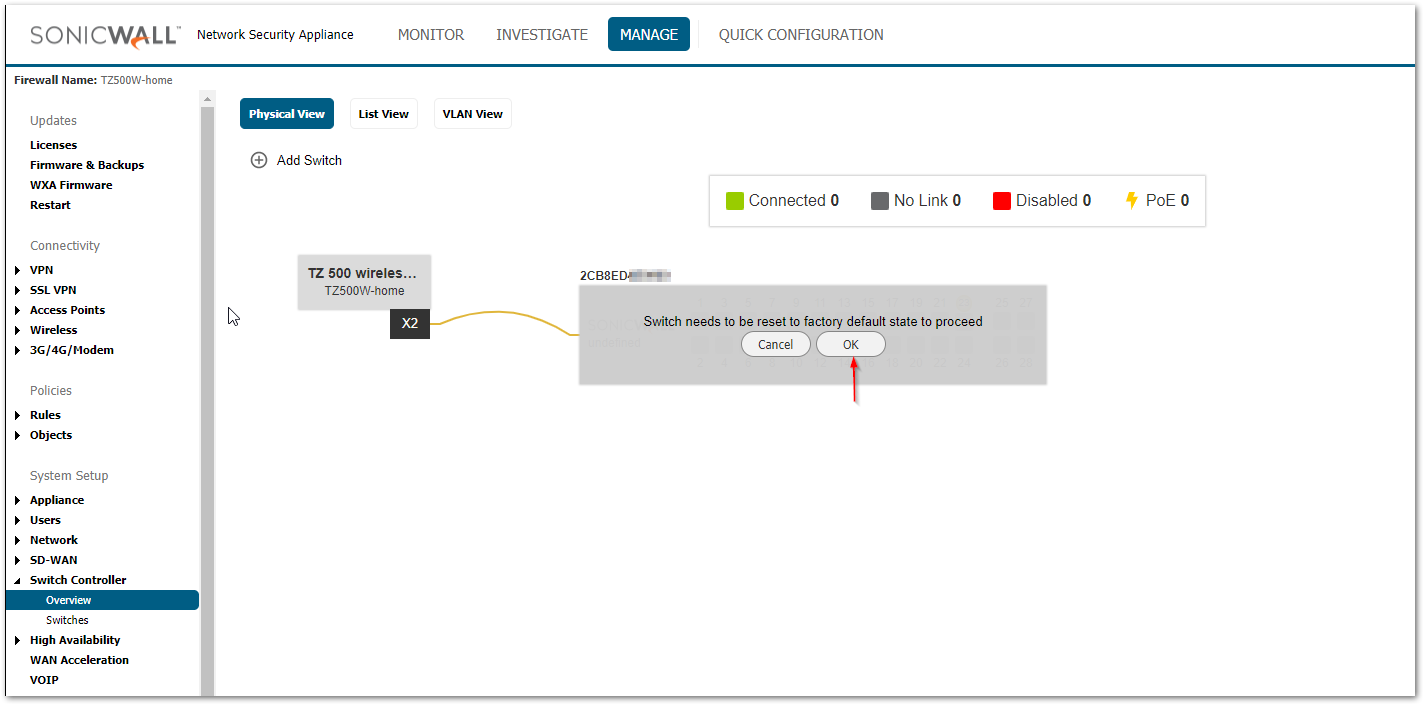Open the MONITOR top menu
Viewport: 1424px width, 705px height.
click(x=431, y=34)
